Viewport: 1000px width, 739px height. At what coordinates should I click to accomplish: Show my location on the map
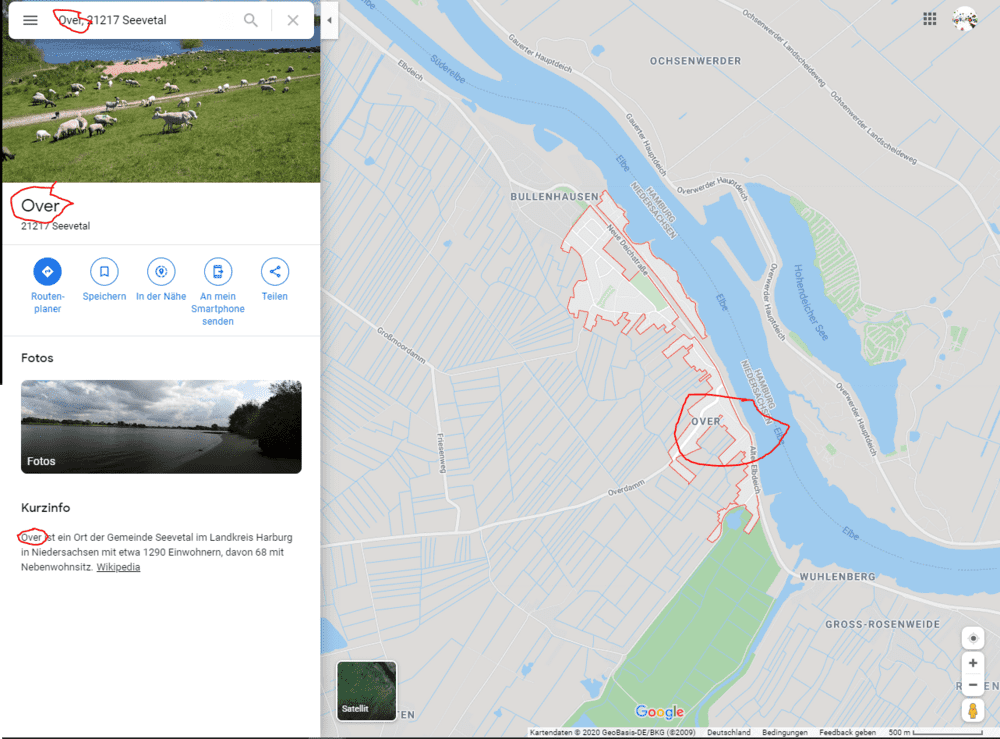(x=973, y=638)
